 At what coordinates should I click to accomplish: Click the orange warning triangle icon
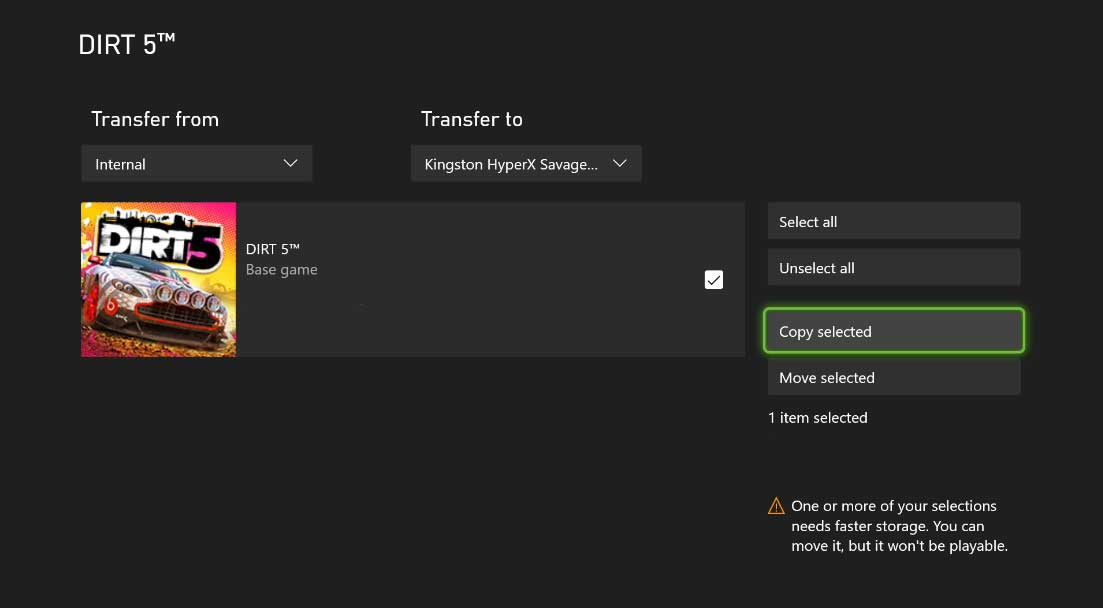tap(776, 506)
